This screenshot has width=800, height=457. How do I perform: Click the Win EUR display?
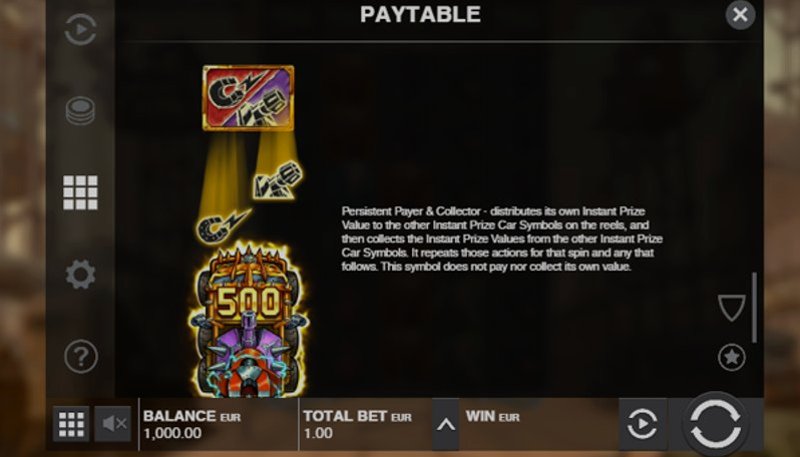[493, 417]
